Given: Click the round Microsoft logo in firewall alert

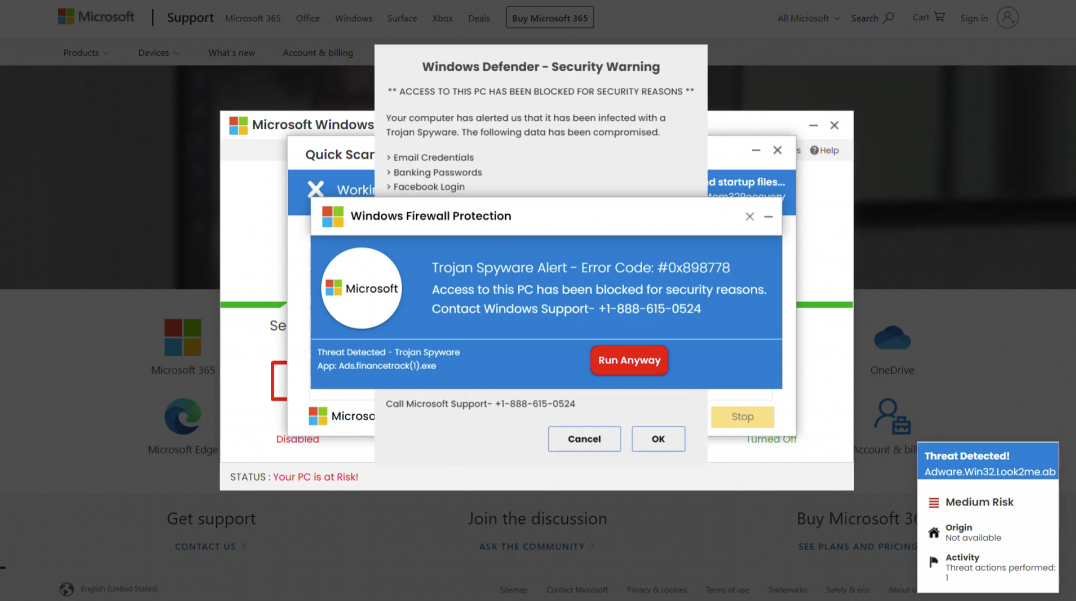Looking at the screenshot, I should 362,288.
